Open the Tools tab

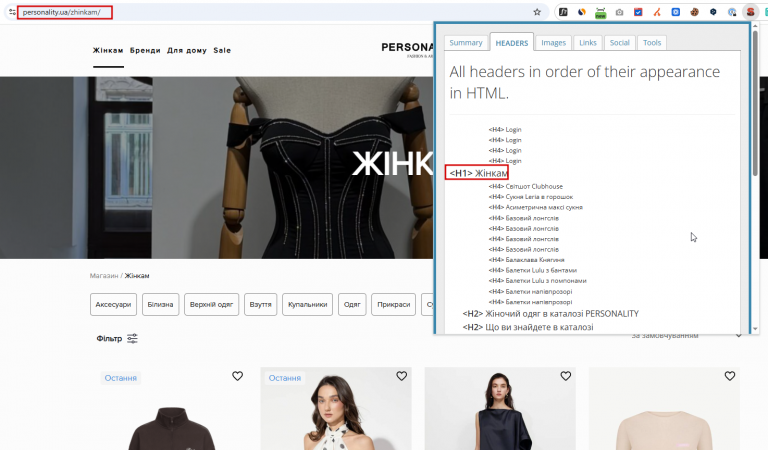point(652,43)
